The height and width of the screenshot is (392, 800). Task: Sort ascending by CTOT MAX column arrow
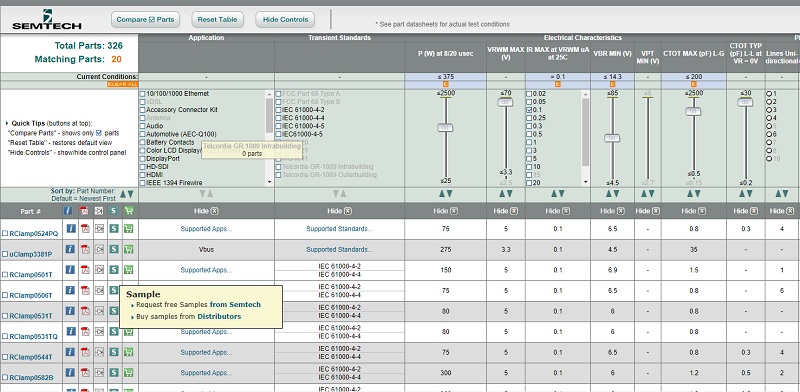(x=690, y=194)
